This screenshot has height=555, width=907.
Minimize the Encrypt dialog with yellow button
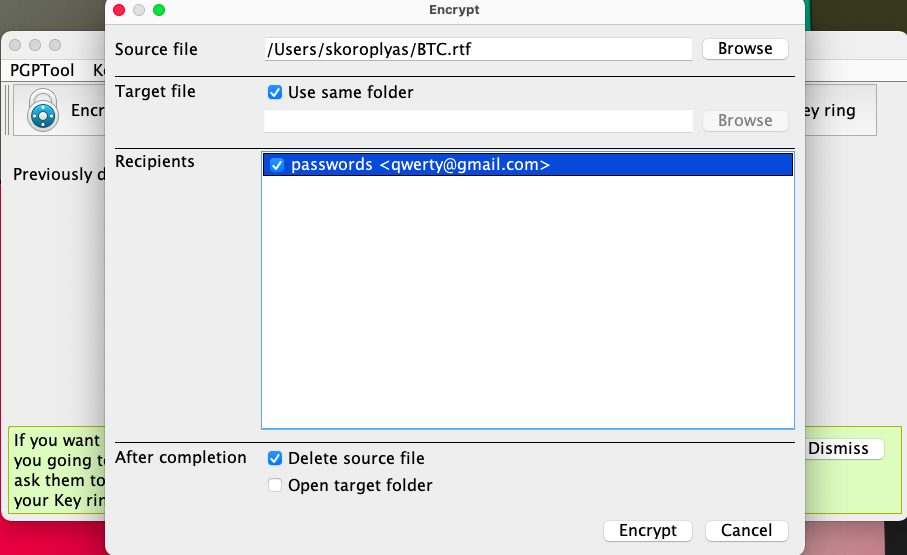point(139,10)
